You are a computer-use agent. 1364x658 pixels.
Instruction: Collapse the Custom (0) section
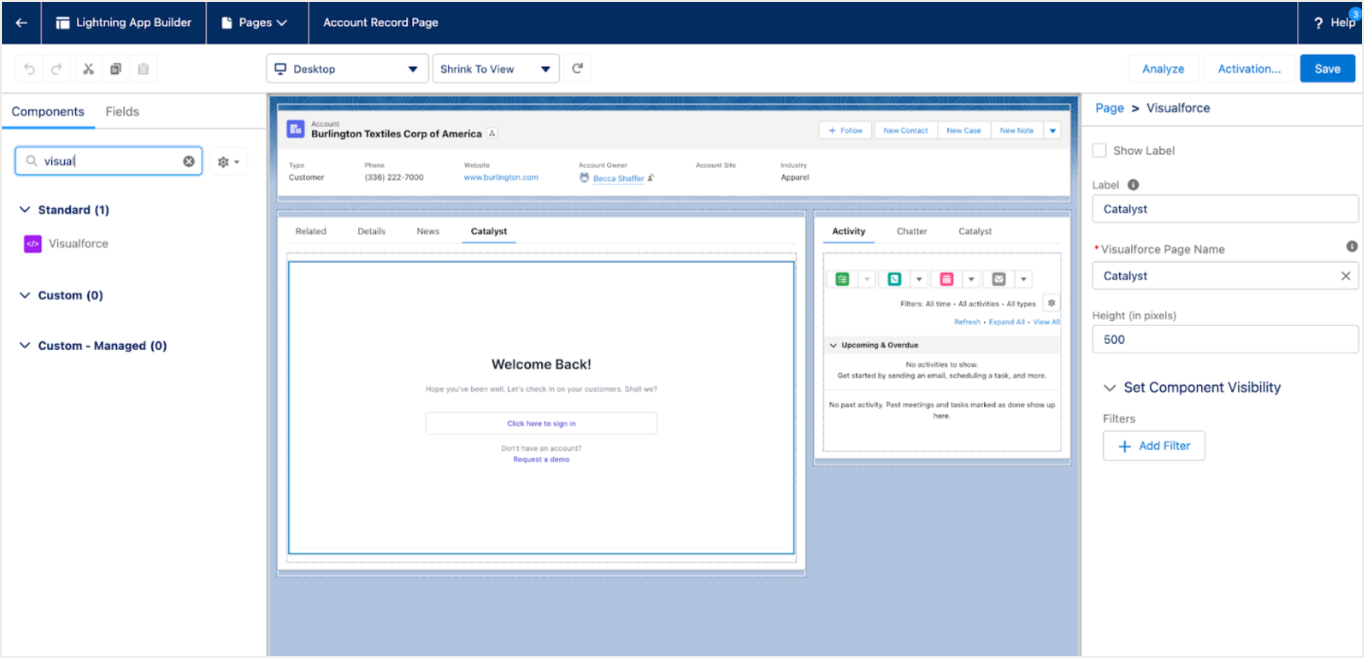point(24,295)
